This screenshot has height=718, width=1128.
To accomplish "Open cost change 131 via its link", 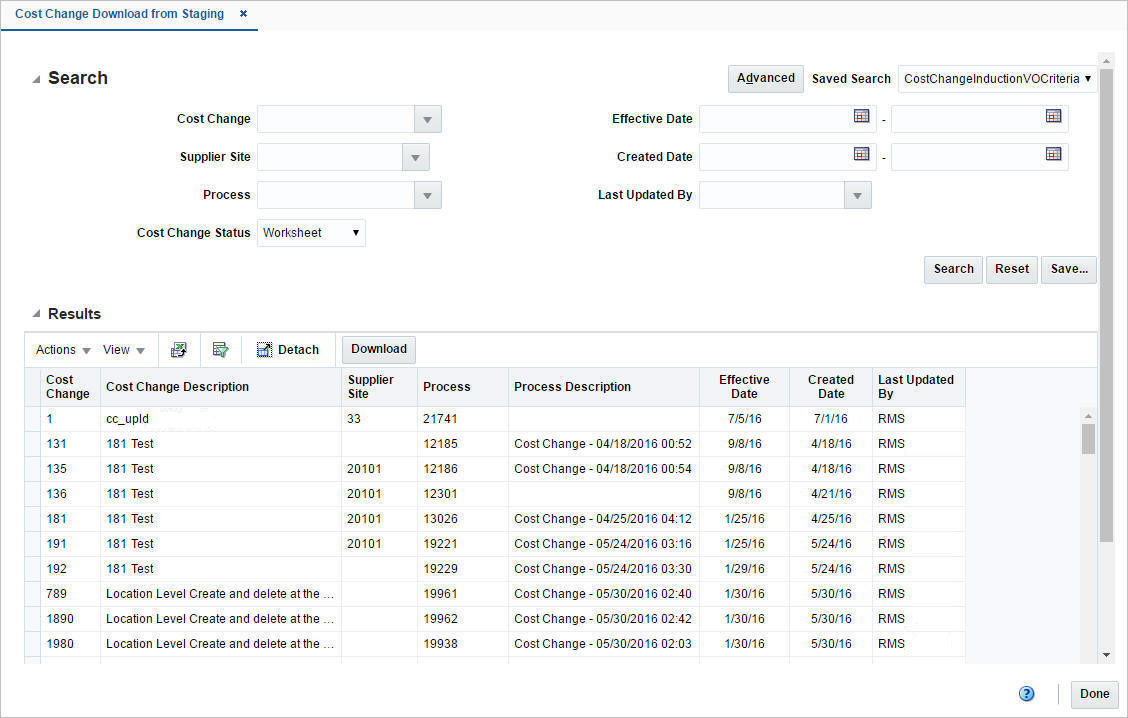I will pyautogui.click(x=56, y=443).
